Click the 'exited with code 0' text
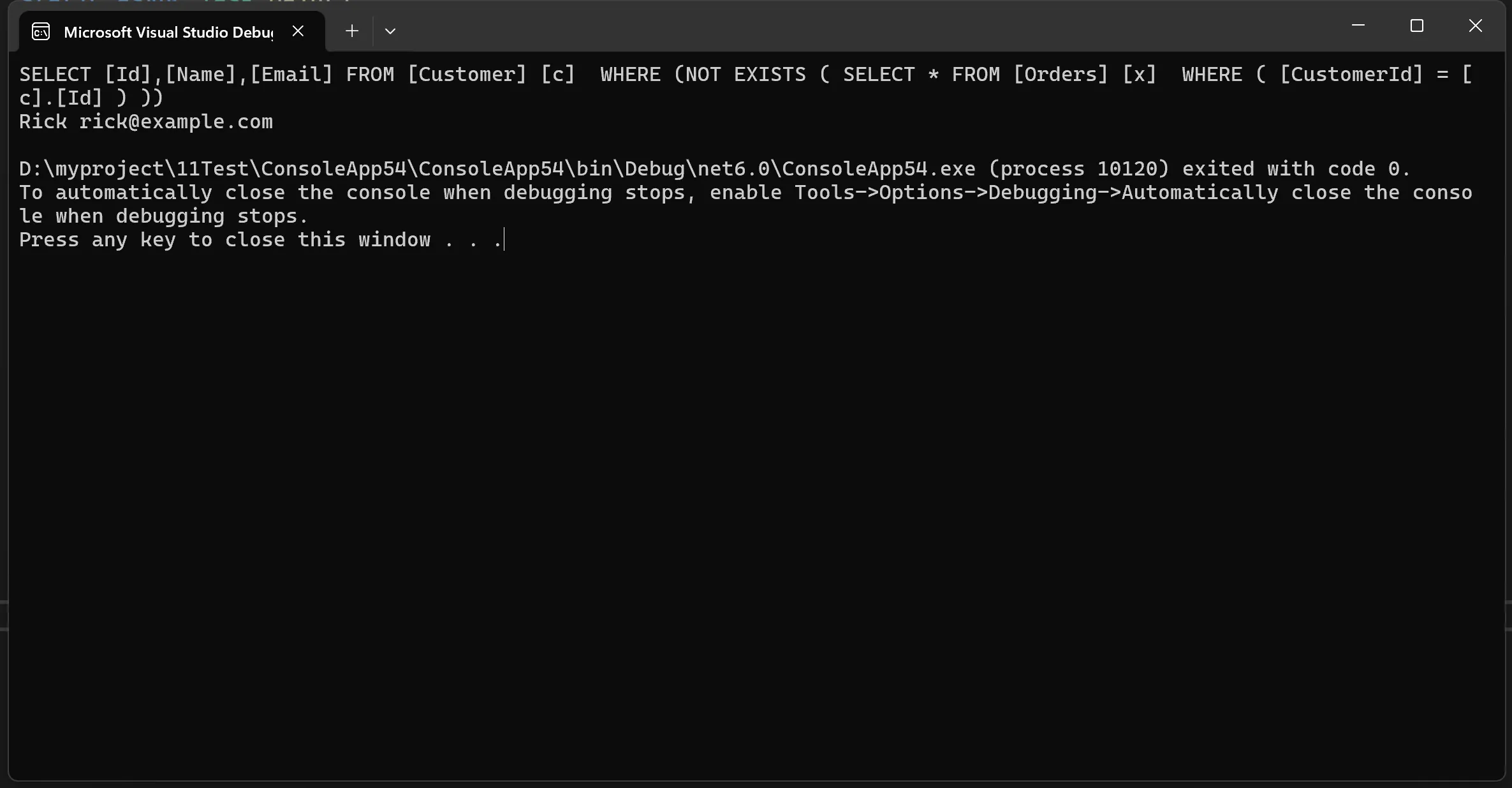The height and width of the screenshot is (788, 1512). (x=1296, y=169)
